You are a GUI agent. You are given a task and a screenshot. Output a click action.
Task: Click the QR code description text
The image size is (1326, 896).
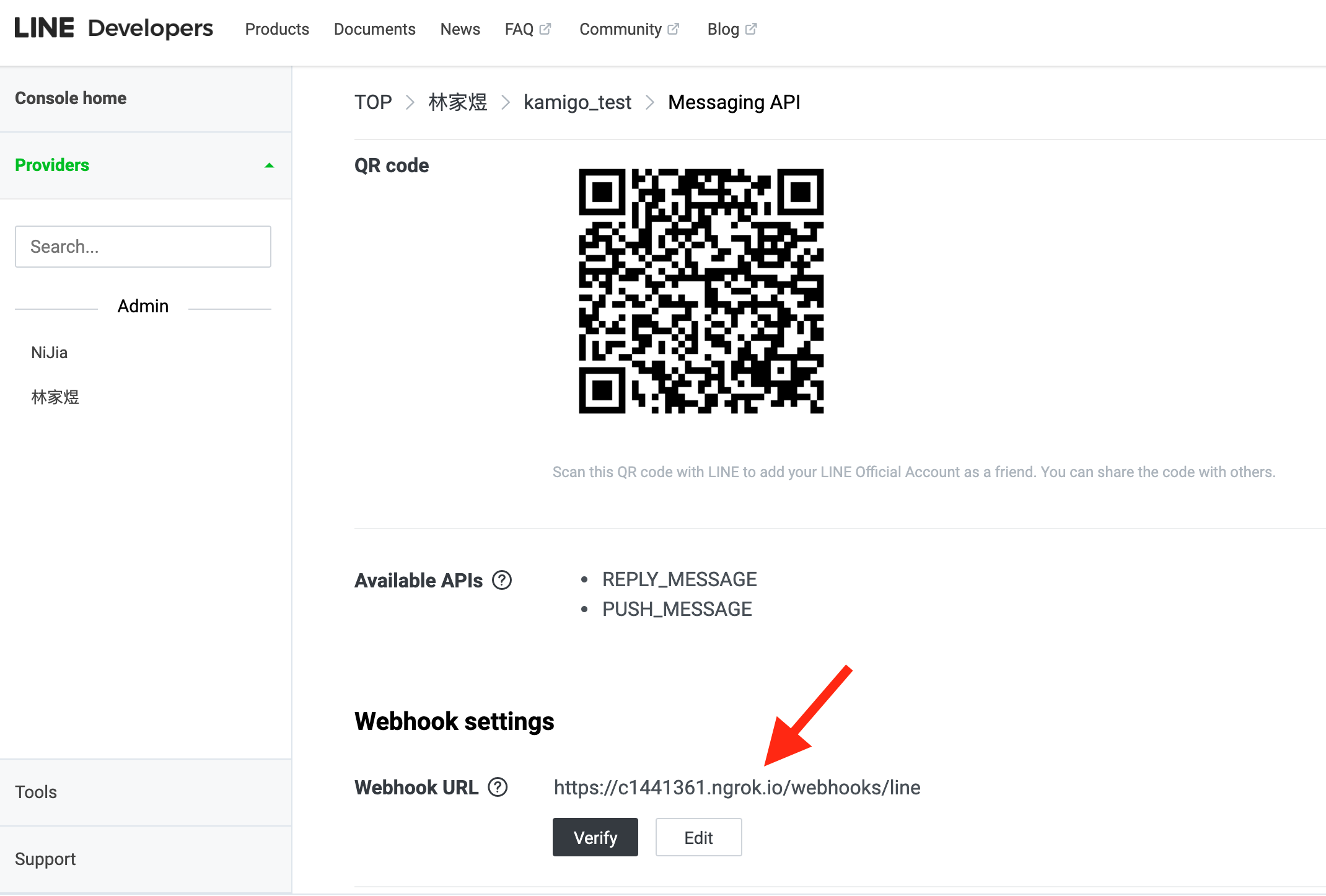pyautogui.click(x=914, y=472)
